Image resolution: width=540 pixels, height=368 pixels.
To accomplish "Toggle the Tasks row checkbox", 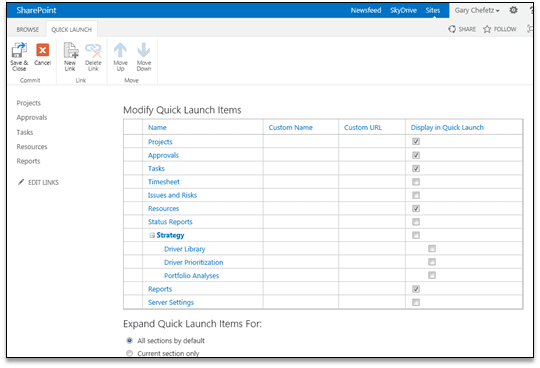I will tap(416, 168).
